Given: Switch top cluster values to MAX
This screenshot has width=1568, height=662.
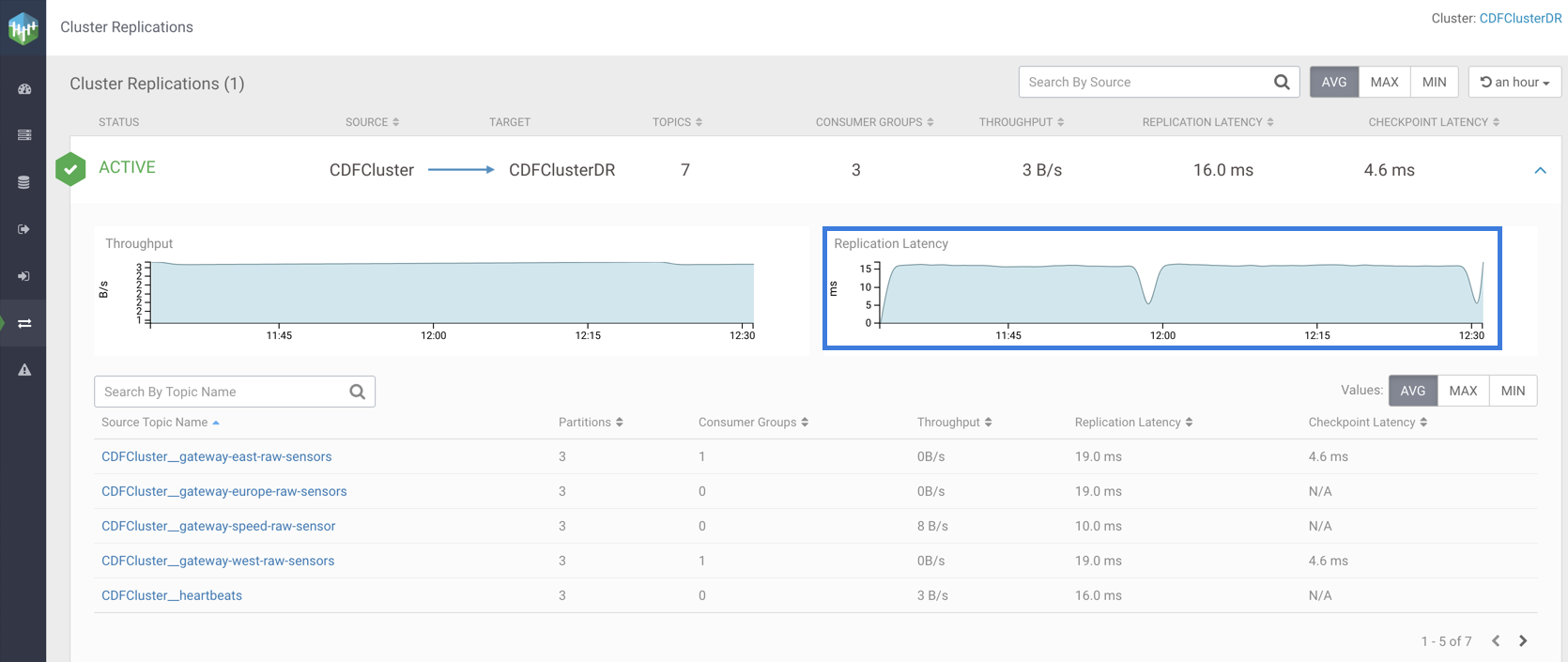Looking at the screenshot, I should pyautogui.click(x=1384, y=83).
